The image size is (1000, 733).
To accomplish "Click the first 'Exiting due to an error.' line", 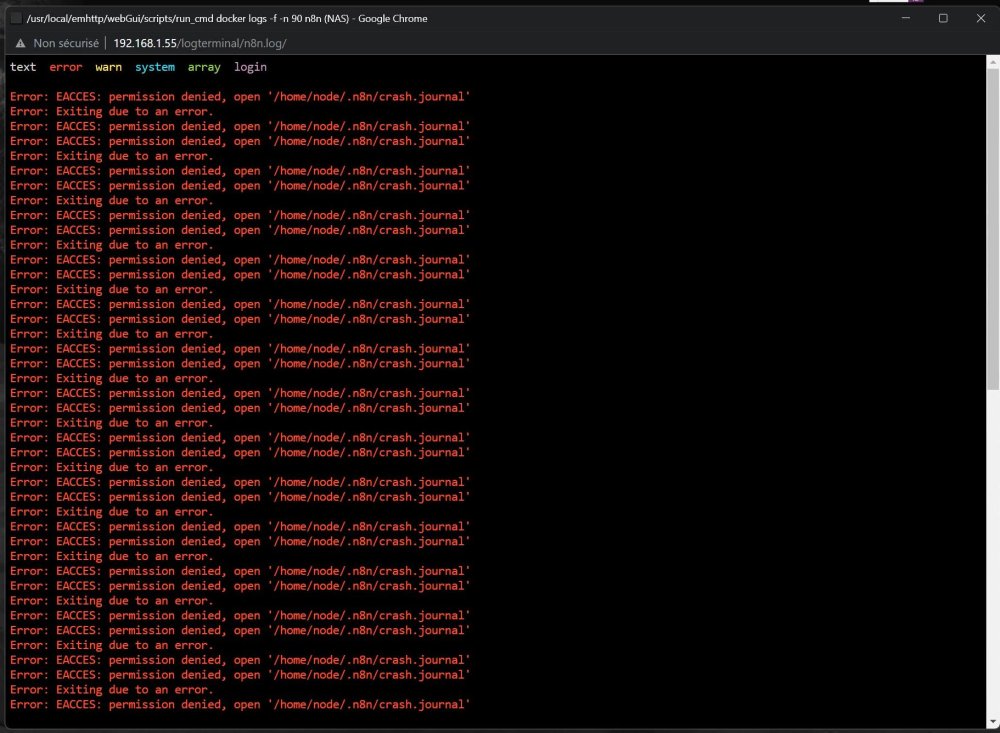I will click(112, 112).
